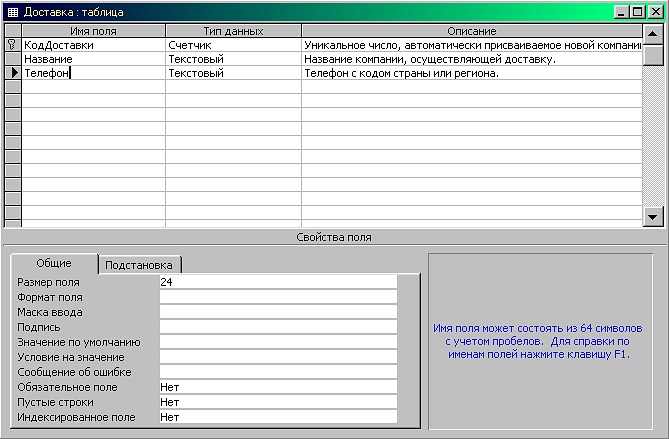Click the Значение по умолчанию input box
The image size is (669, 439).
[278, 342]
